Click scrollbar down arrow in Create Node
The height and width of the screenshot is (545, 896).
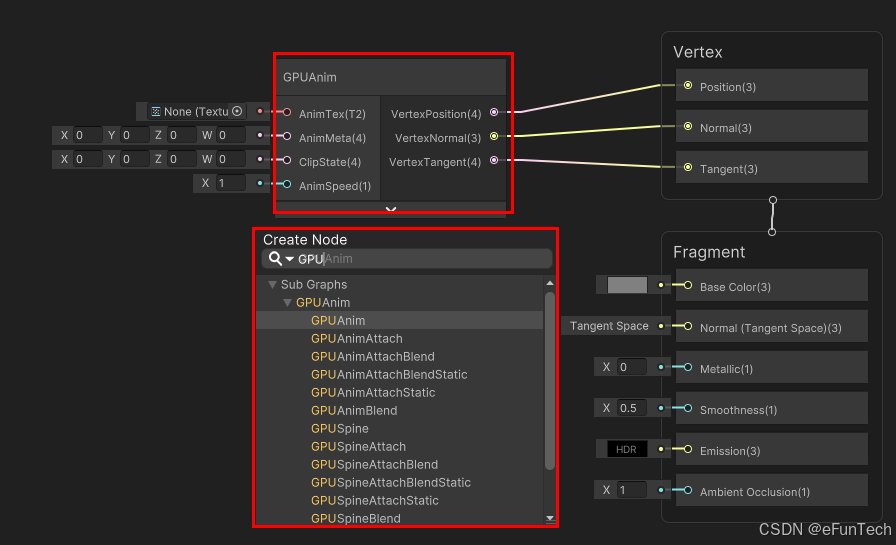coord(550,519)
